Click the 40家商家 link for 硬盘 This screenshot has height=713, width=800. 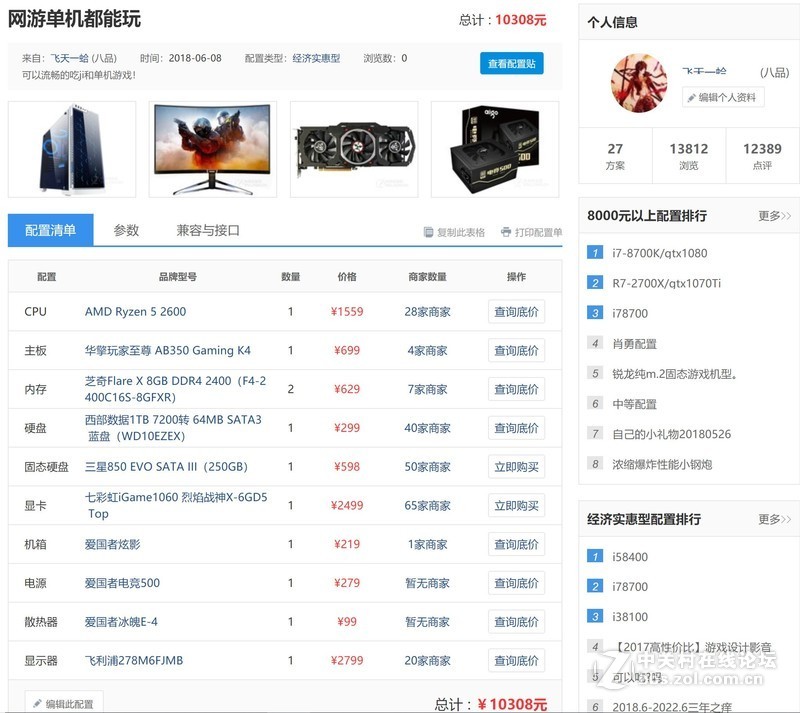point(428,428)
